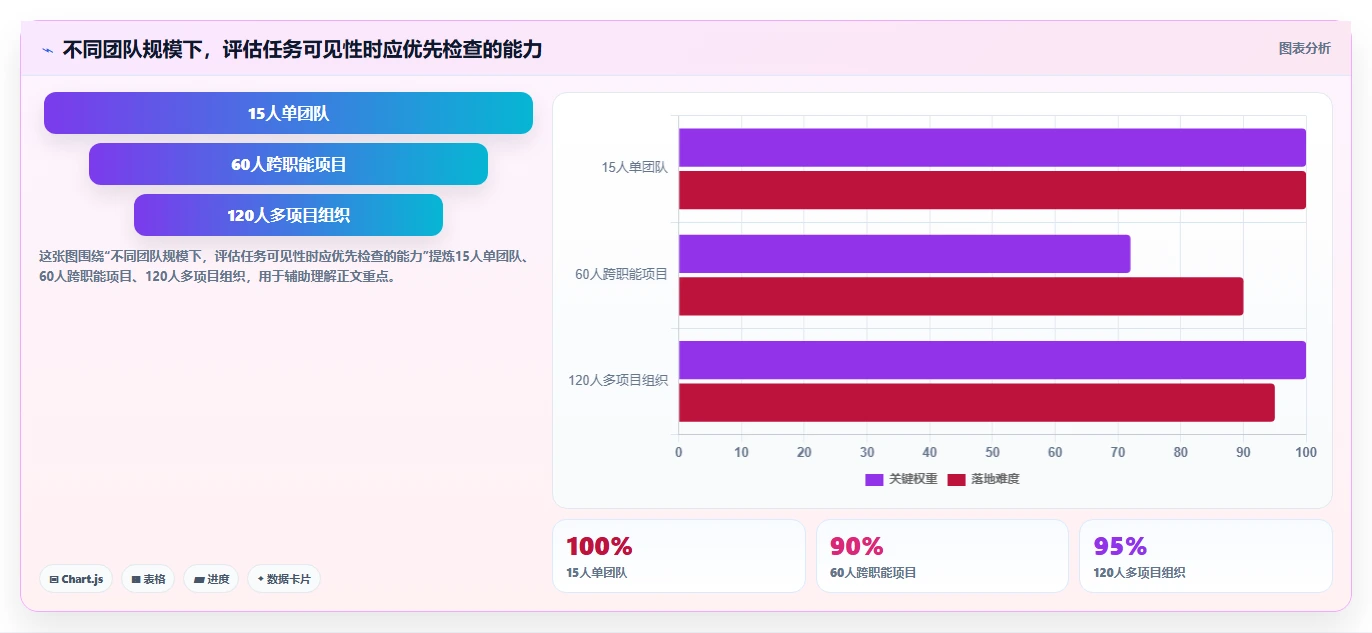The width and height of the screenshot is (1372, 633).
Task: Select the 120人多项目组织 funnel bar
Action: tap(288, 215)
